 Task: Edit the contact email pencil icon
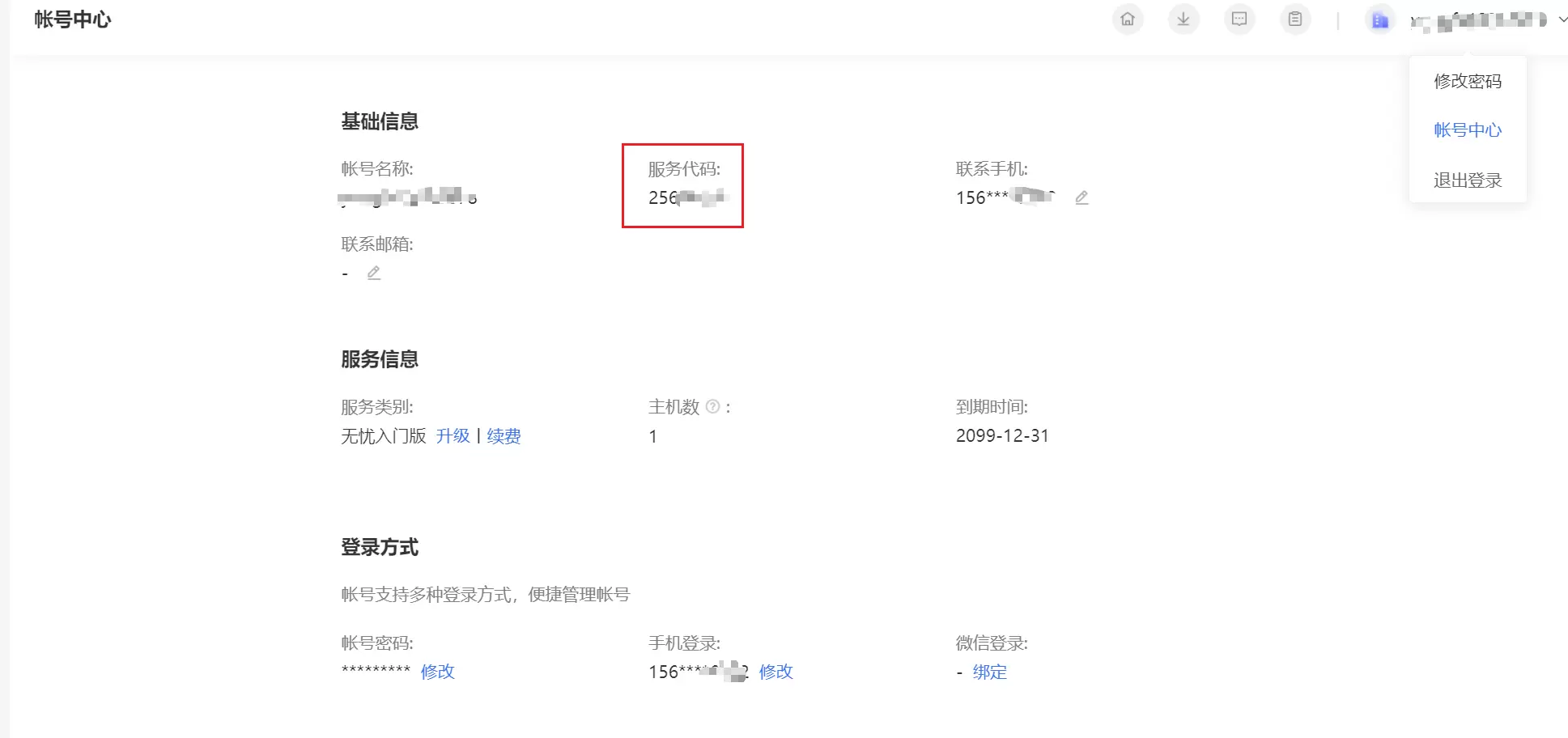click(x=373, y=273)
